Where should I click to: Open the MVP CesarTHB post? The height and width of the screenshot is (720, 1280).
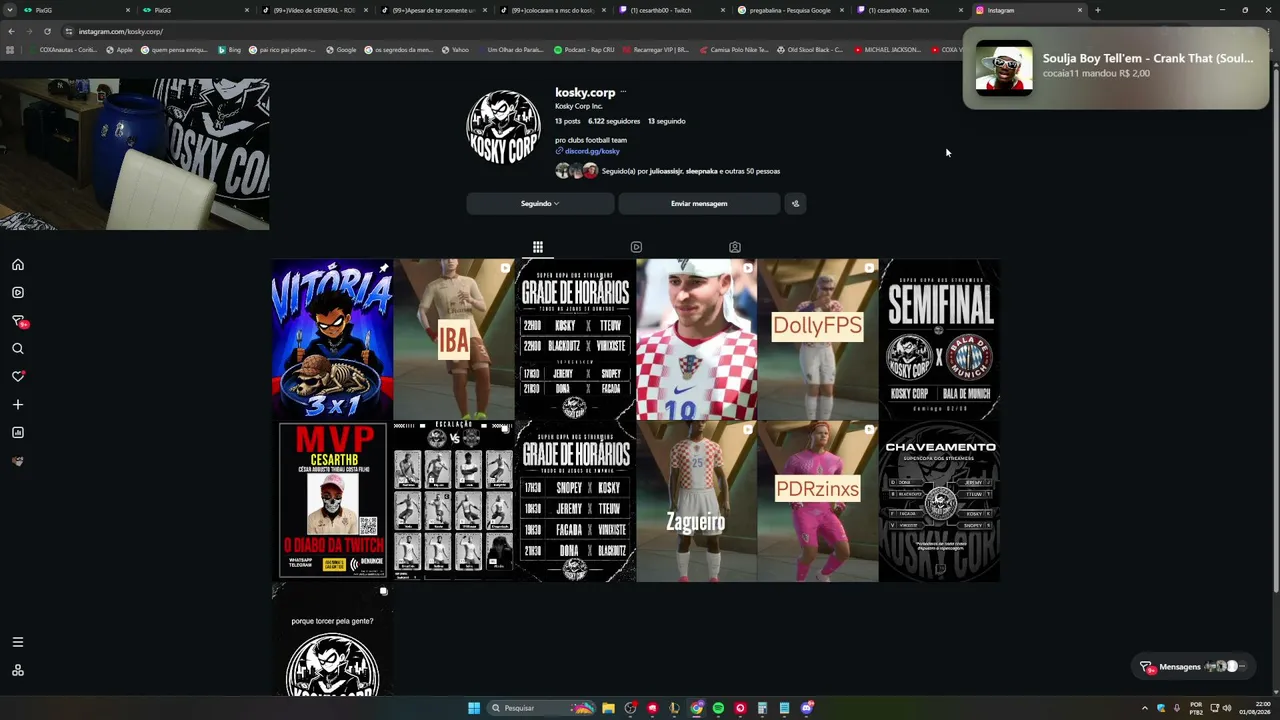[332, 501]
